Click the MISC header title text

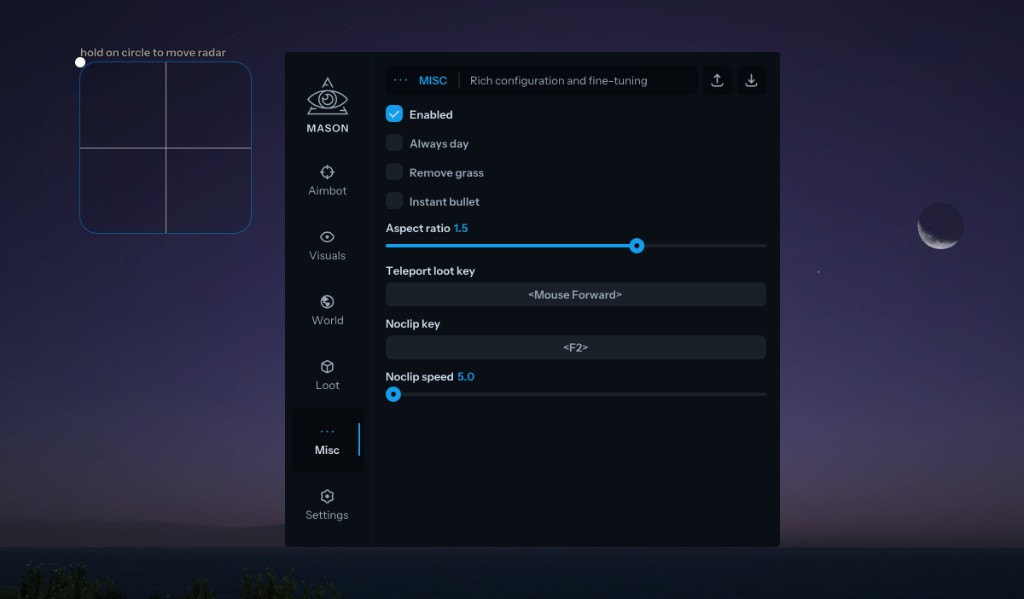[x=433, y=81]
